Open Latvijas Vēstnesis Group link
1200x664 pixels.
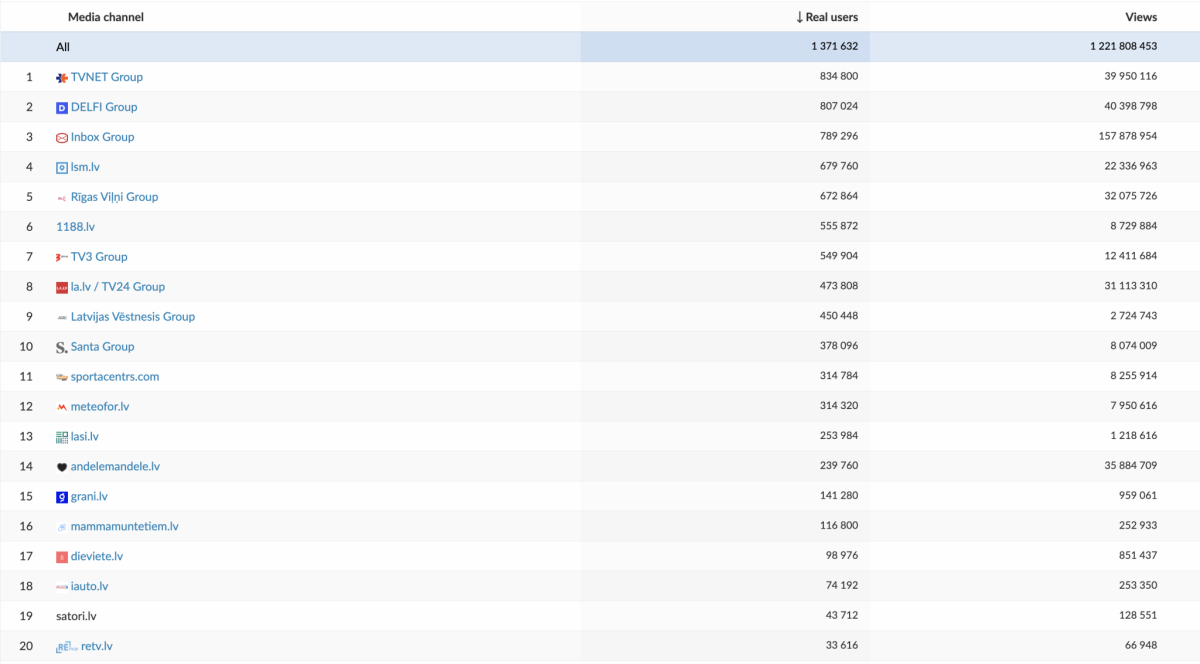132,317
